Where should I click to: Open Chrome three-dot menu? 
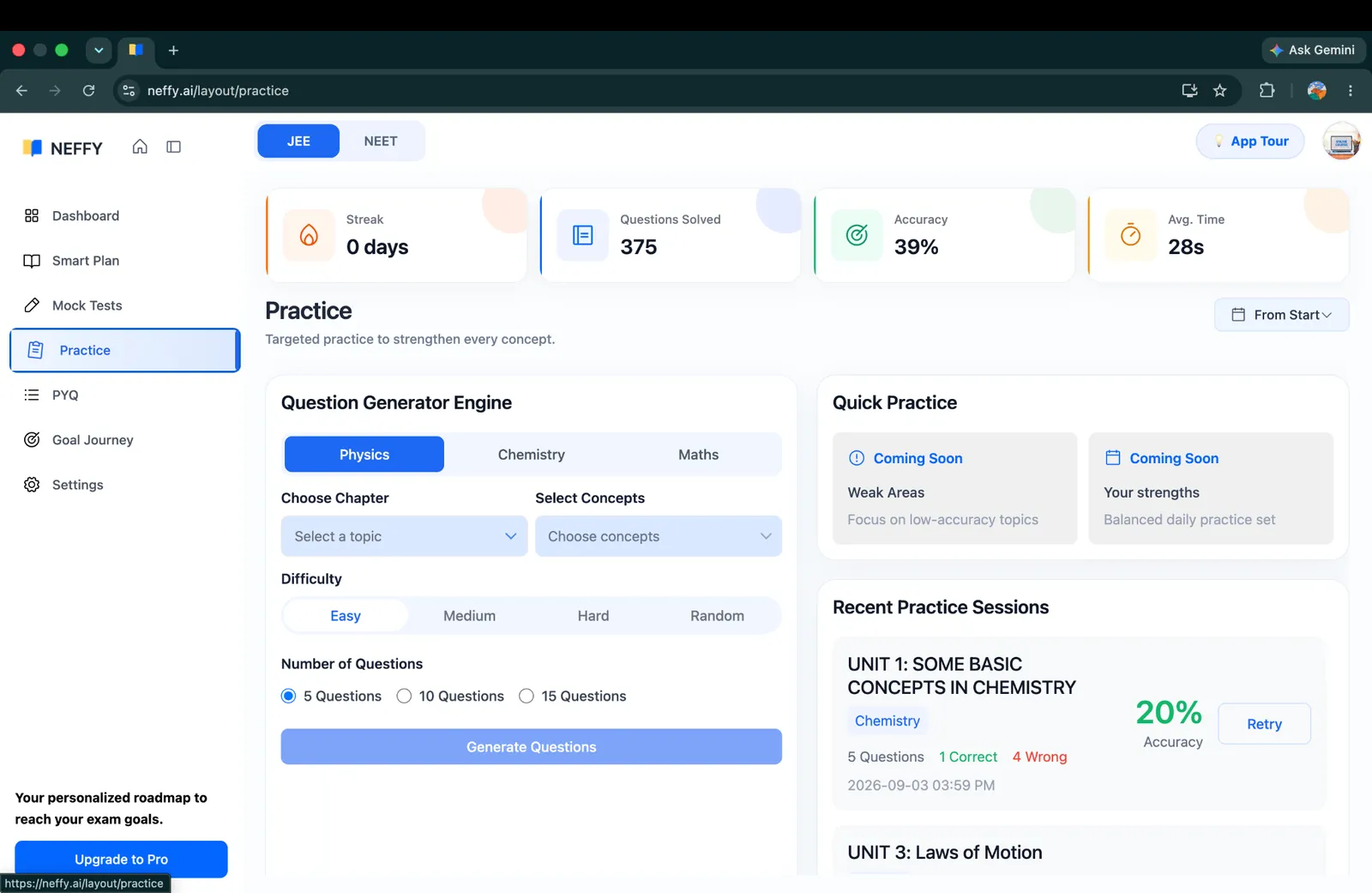coord(1351,90)
